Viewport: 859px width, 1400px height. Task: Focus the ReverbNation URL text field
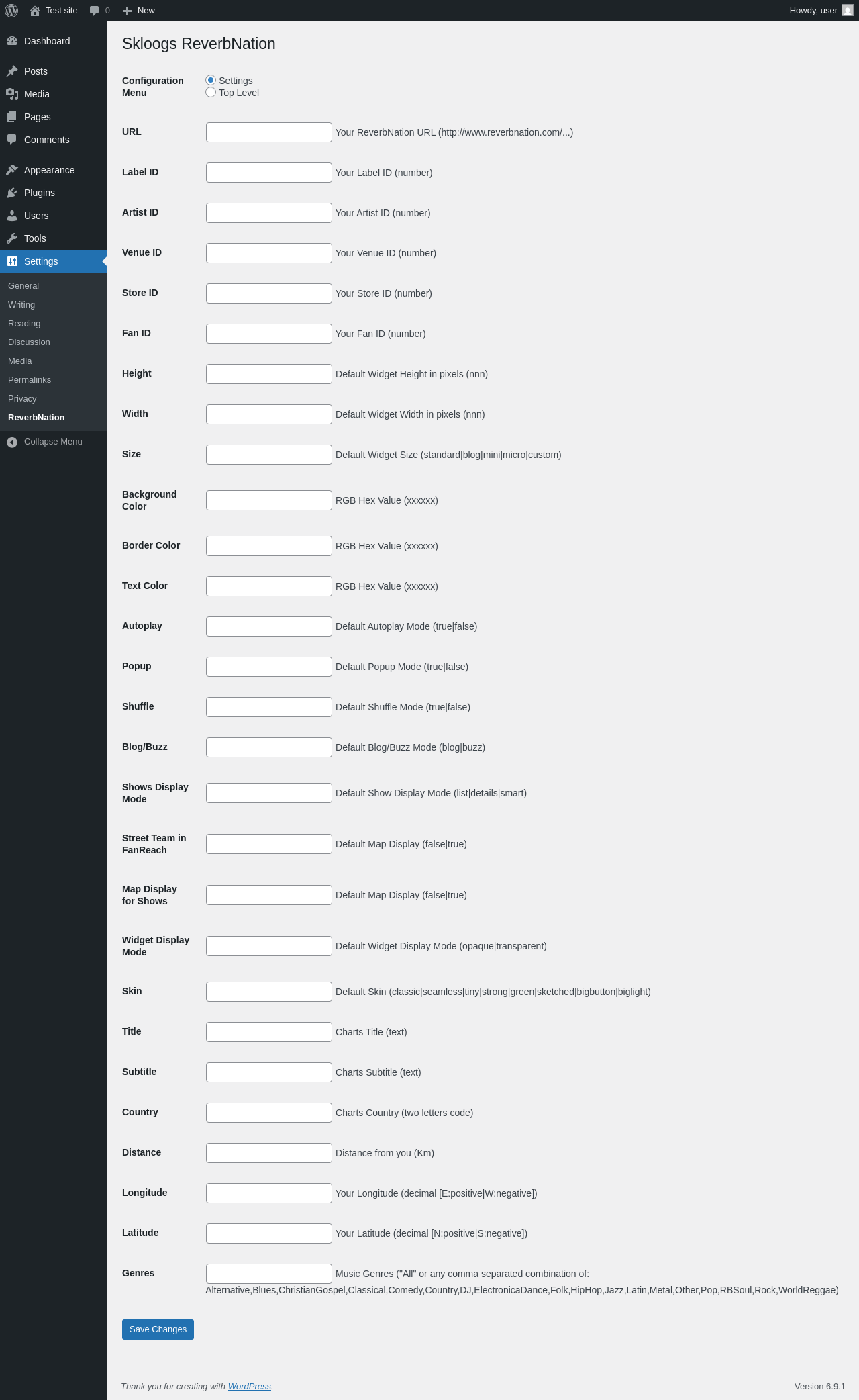(x=268, y=132)
